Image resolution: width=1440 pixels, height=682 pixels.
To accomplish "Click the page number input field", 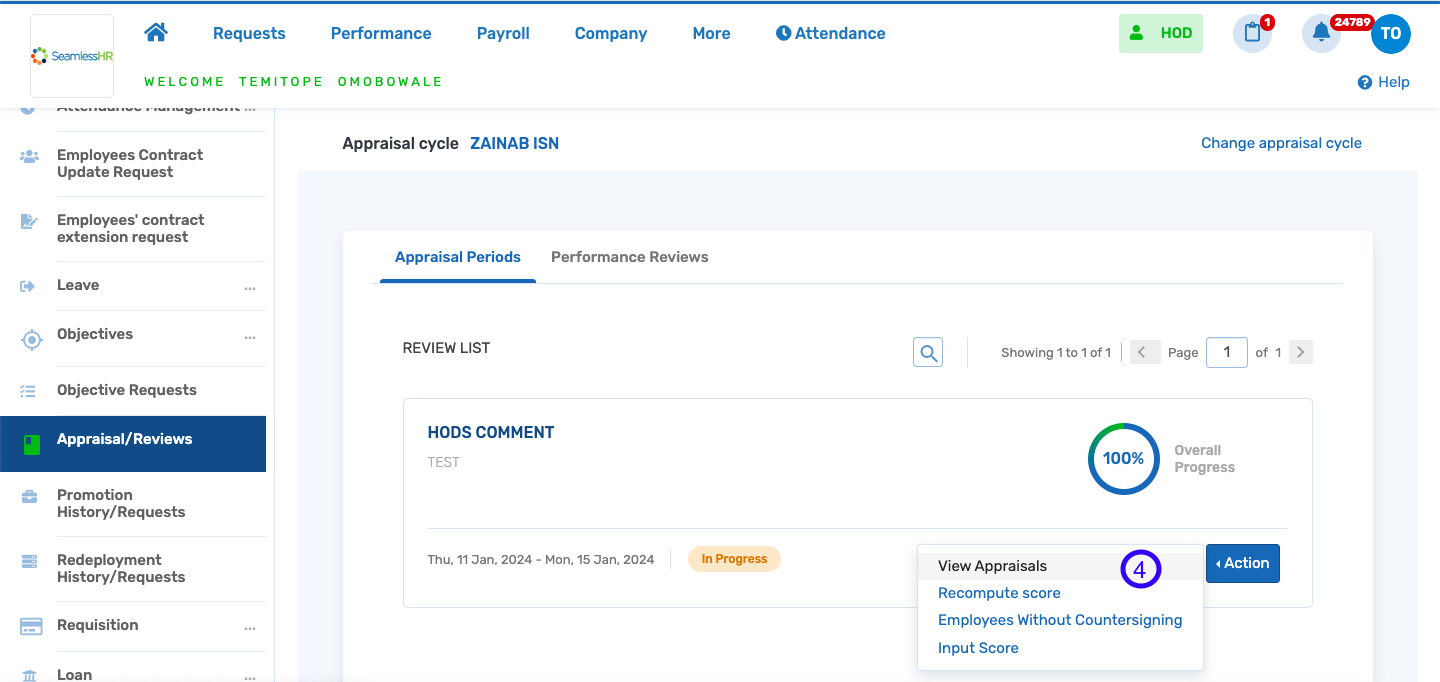I will (1226, 352).
